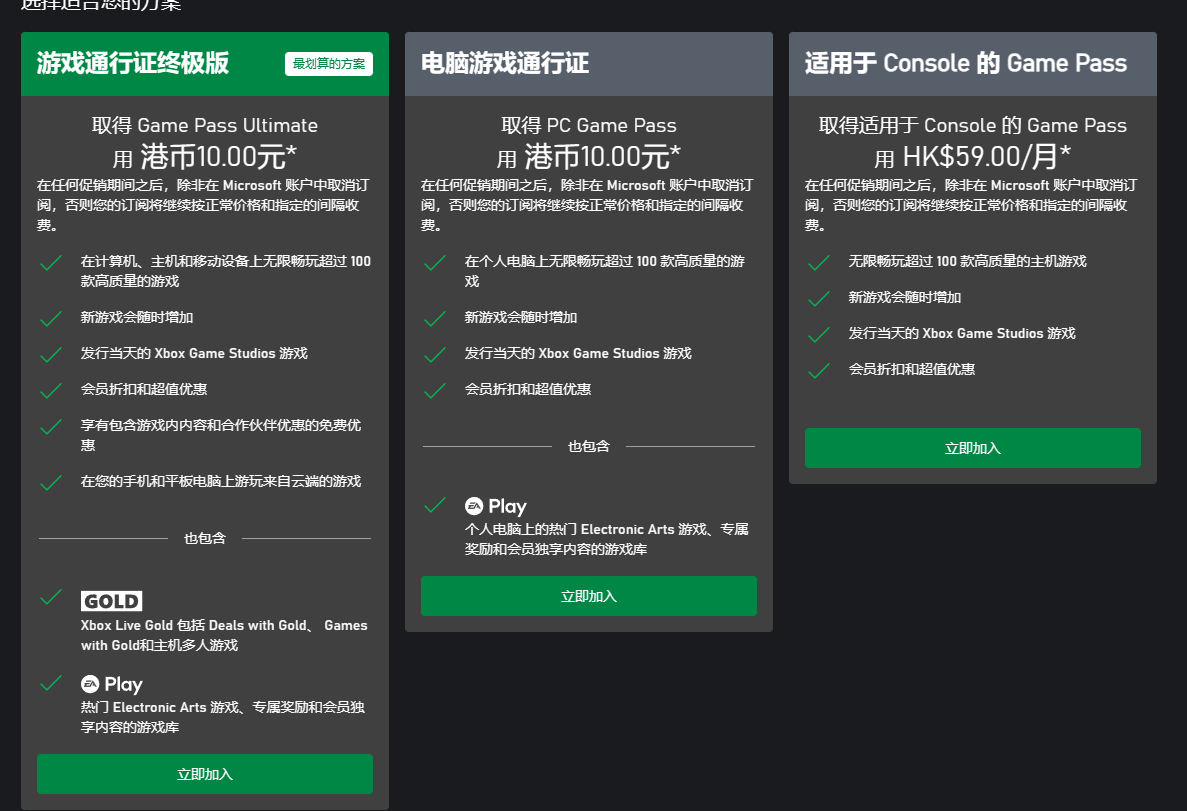Select the 最划算的方案 badge

[329, 64]
